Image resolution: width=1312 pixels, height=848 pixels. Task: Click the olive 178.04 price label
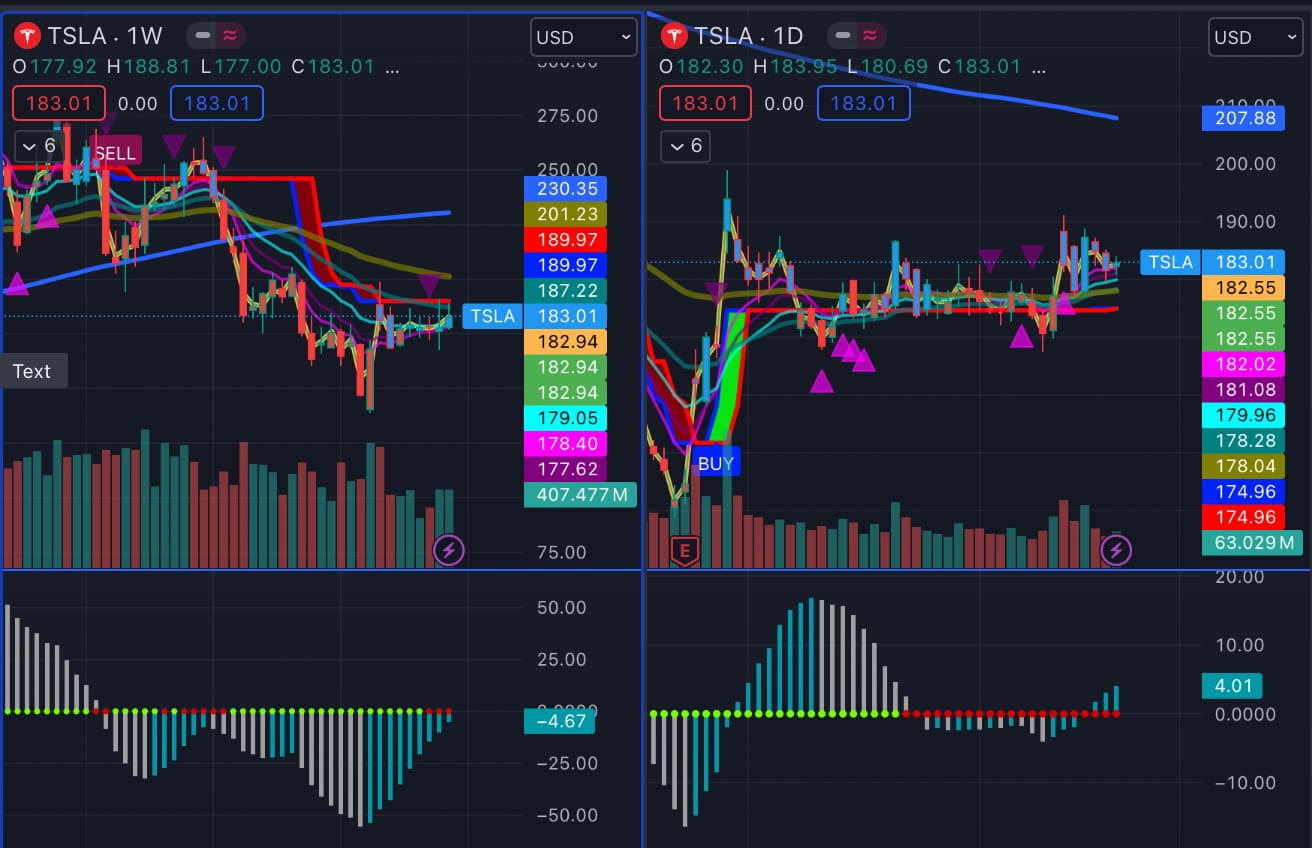(x=1244, y=465)
